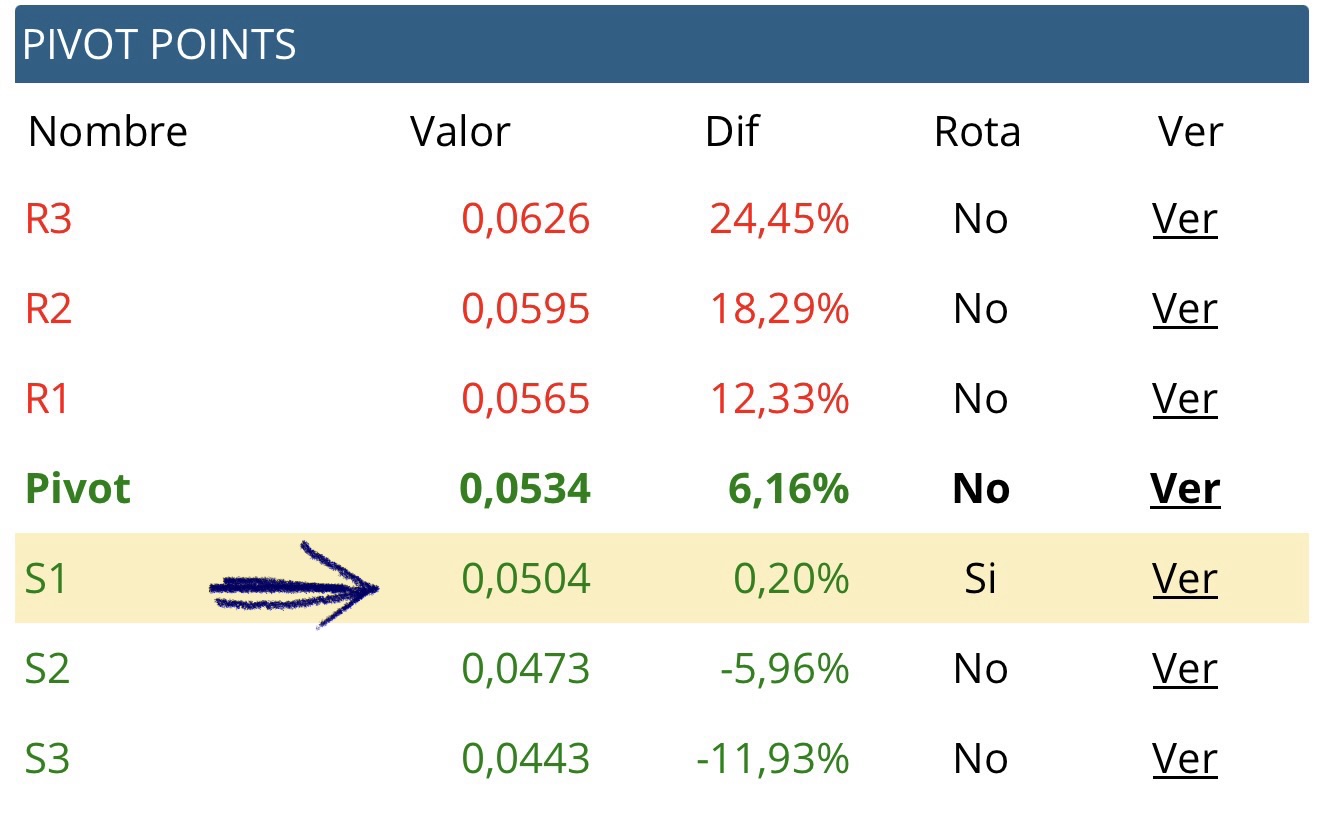
Task: Select the S1 value 0,0504
Action: coord(526,580)
